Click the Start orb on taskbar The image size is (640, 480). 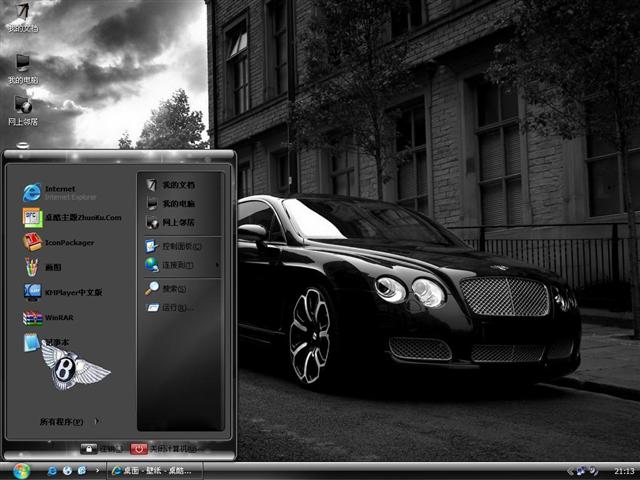pyautogui.click(x=21, y=470)
